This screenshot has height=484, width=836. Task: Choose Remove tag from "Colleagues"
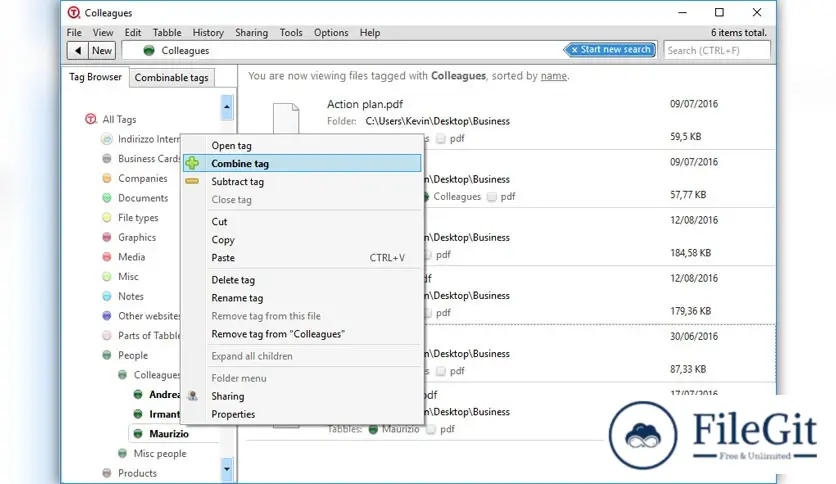tap(302, 334)
